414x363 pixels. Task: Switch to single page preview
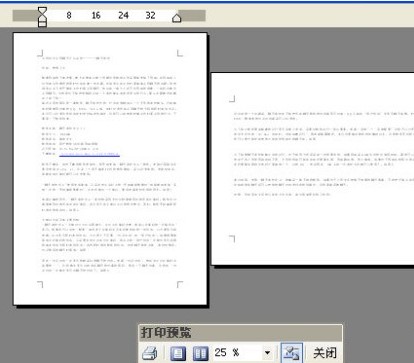pyautogui.click(x=178, y=353)
